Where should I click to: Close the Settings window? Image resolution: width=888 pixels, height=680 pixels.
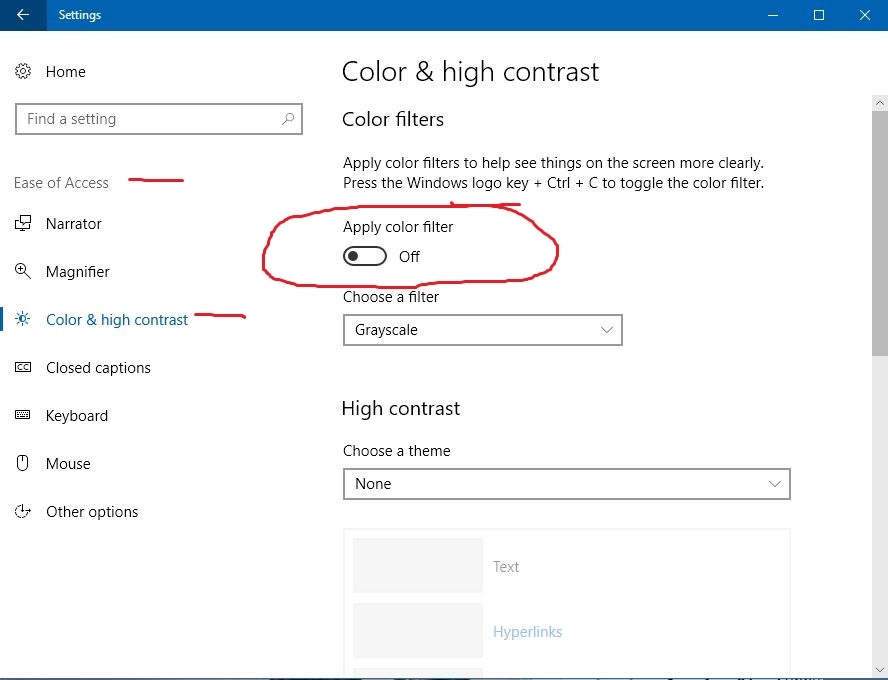865,15
